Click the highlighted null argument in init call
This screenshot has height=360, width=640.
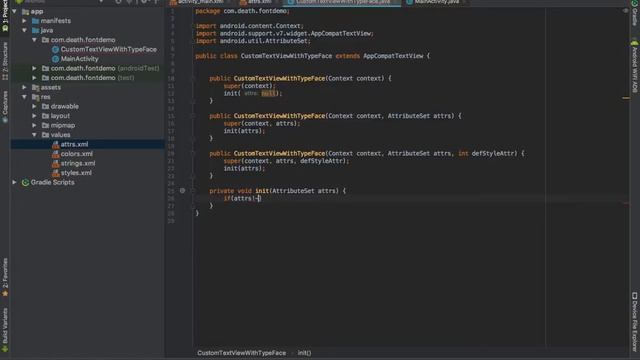click(268, 93)
